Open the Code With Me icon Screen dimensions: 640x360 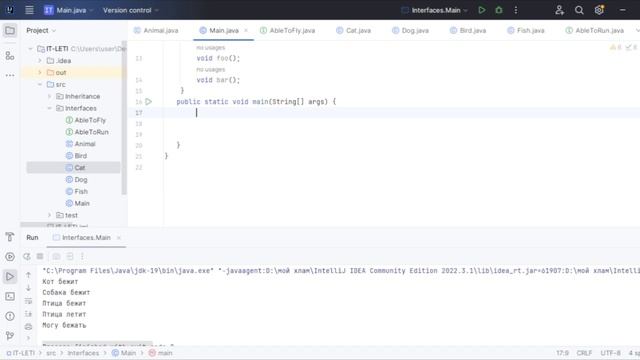point(560,10)
